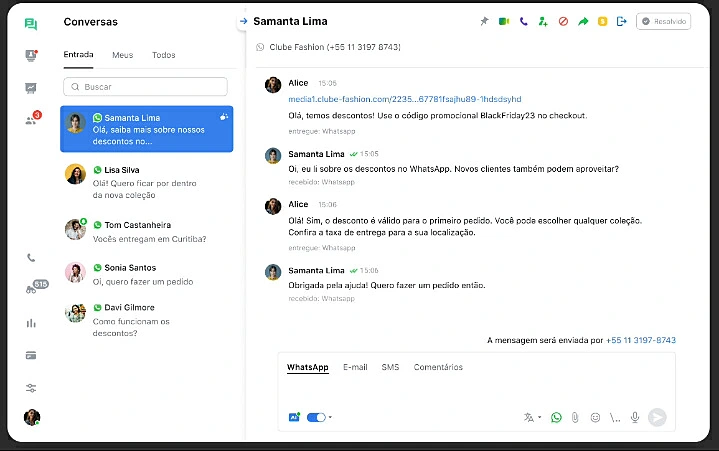
Task: Open the Conversas chat icon in sidebar
Action: (x=31, y=24)
